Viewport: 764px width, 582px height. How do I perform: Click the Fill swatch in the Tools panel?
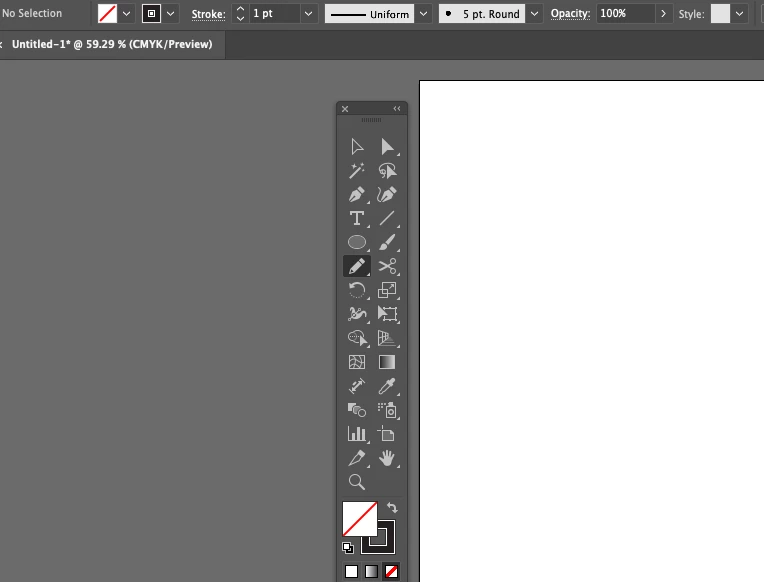point(360,519)
